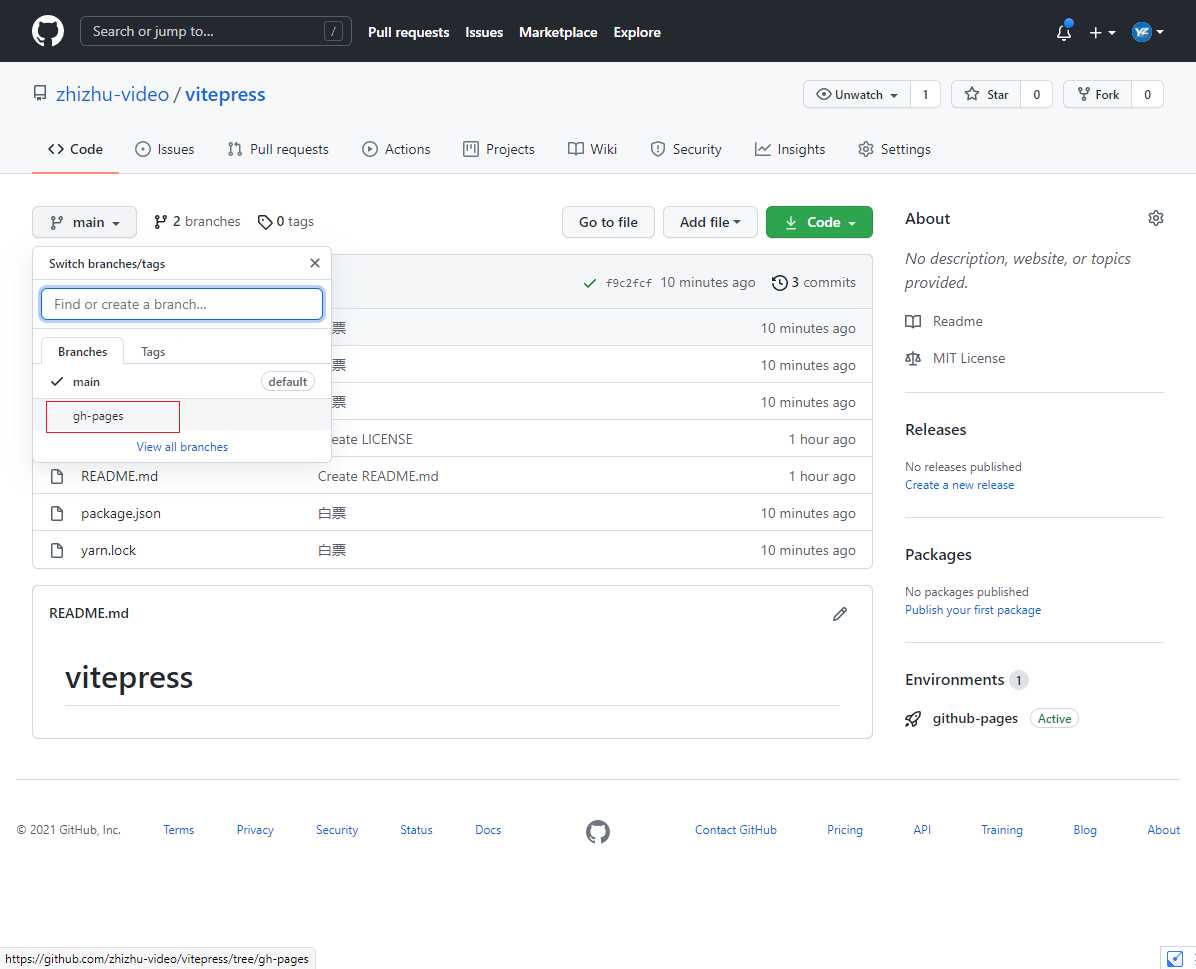This screenshot has width=1196, height=969.
Task: Click the bottom-right checkbox tray icon
Action: point(1175,958)
